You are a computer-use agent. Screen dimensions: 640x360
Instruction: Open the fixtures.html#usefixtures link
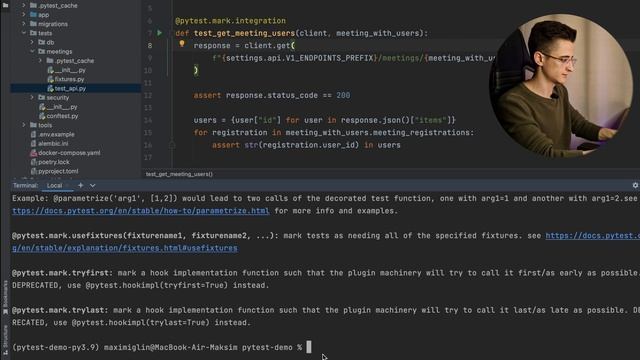coord(124,248)
